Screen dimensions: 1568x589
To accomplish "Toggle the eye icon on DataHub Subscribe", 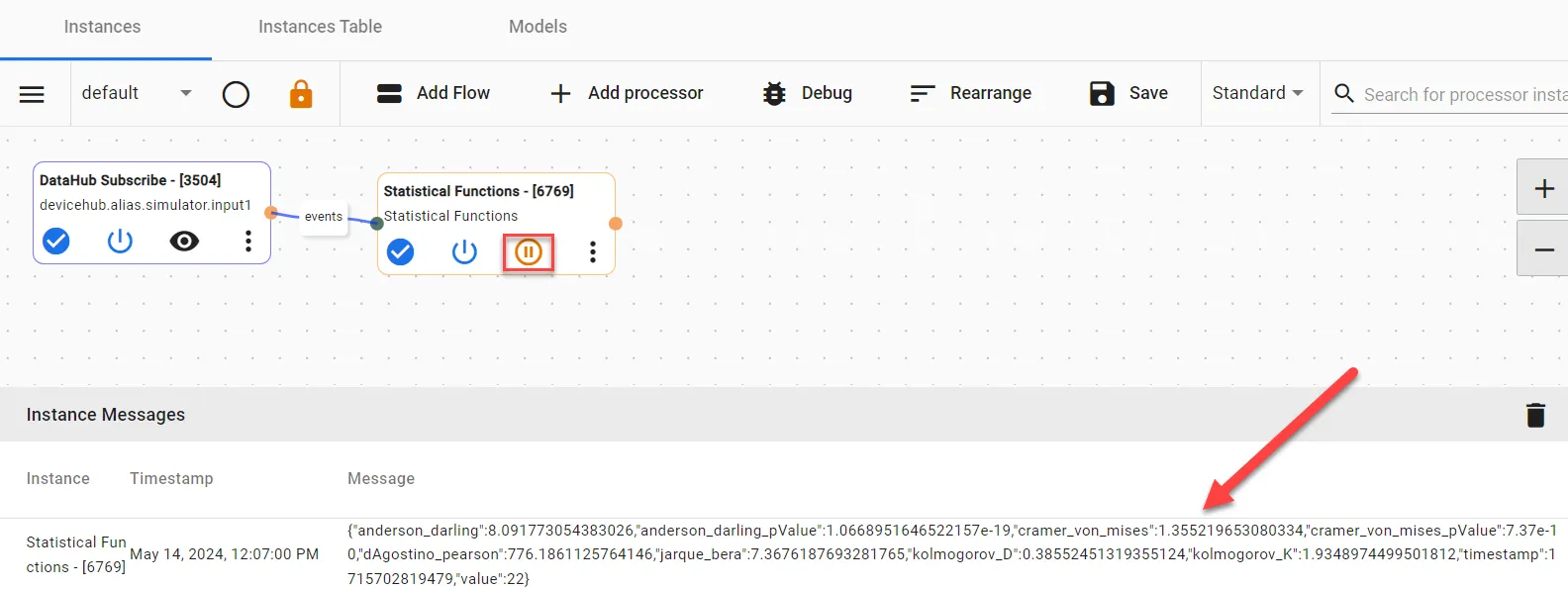I will 184,241.
